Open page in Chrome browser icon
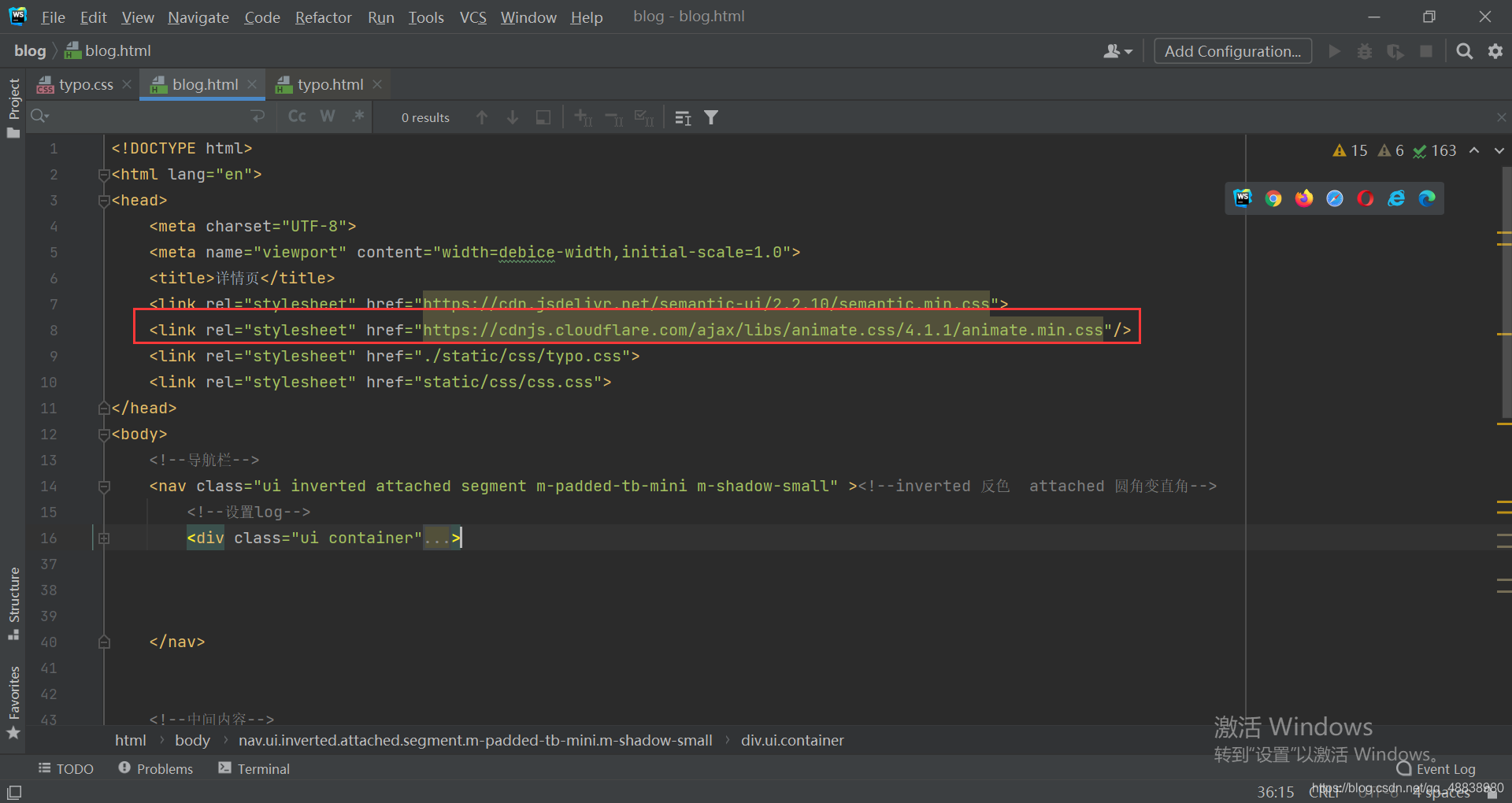Screen dimensions: 1512x803 1273,198
